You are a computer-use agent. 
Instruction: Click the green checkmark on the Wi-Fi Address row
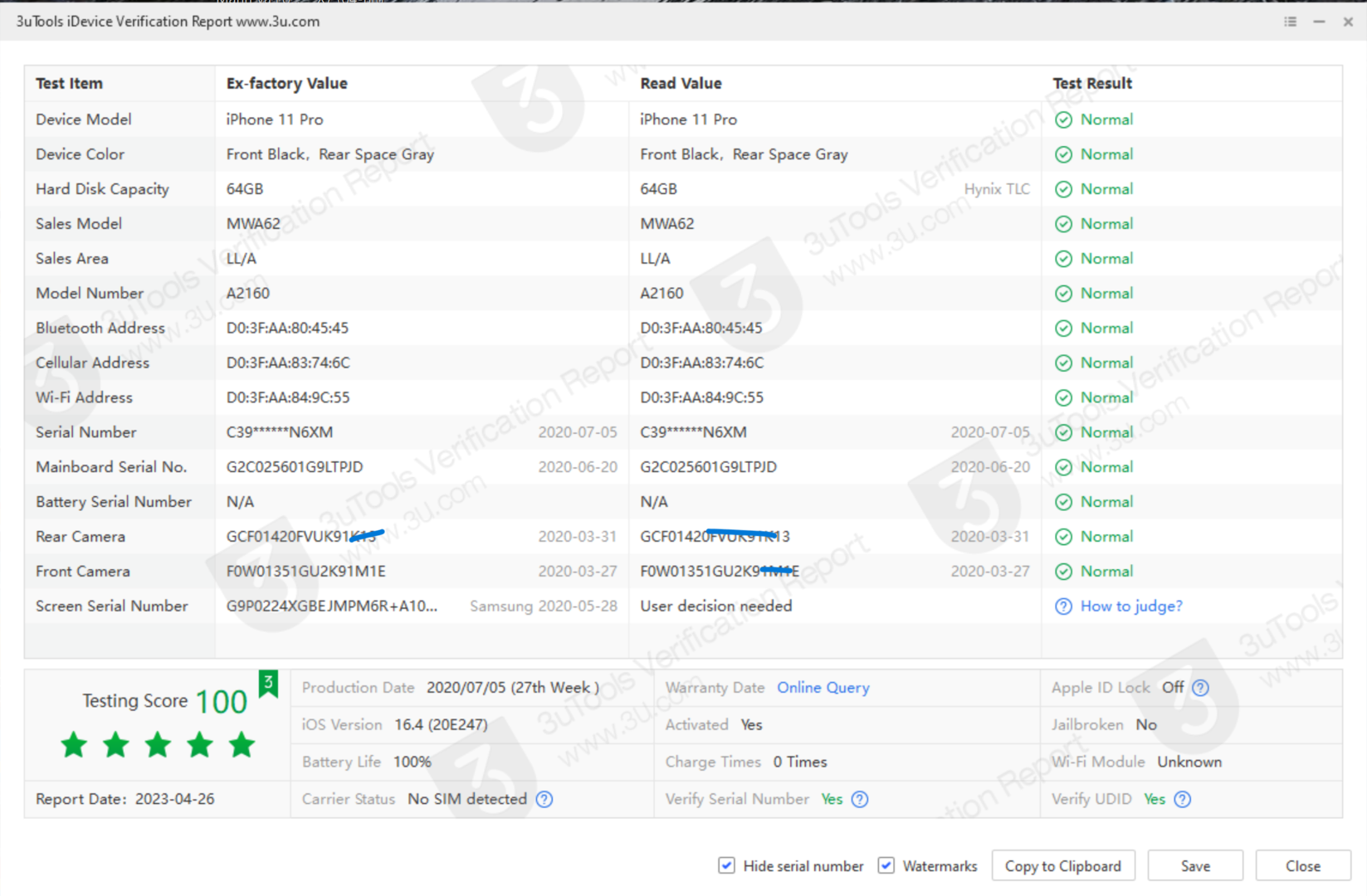[x=1063, y=397]
